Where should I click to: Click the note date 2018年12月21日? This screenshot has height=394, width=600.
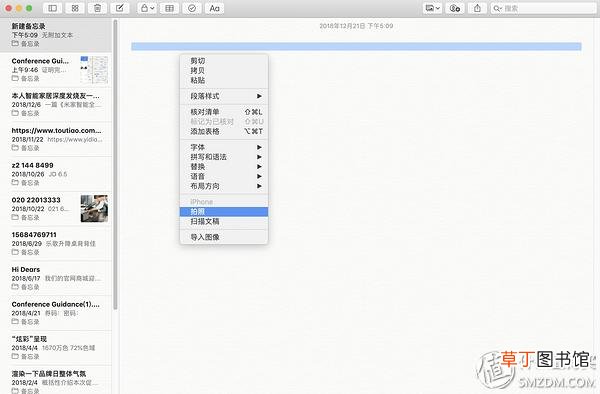356,26
